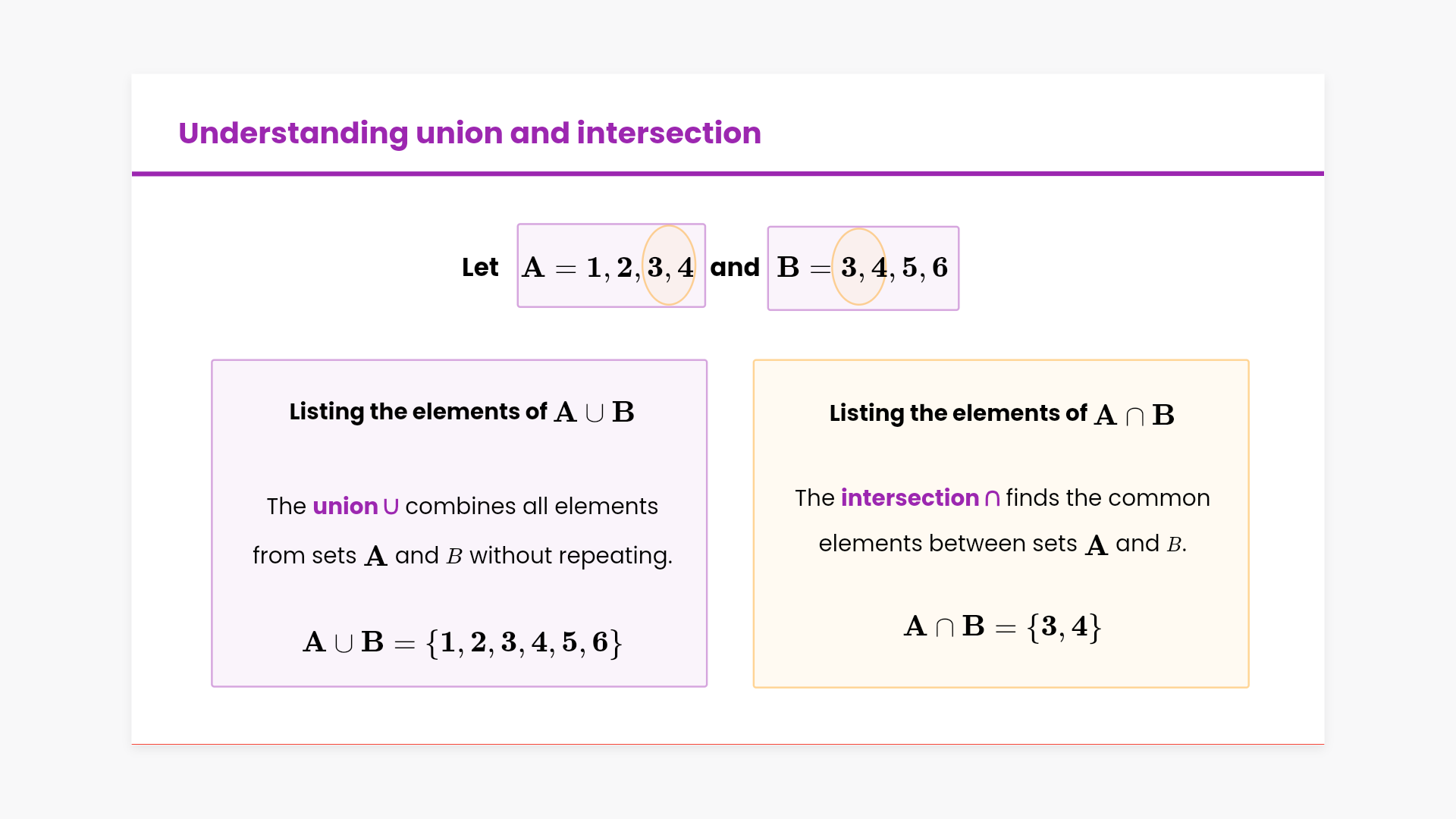Click the bold letter B in the set B definition
The height and width of the screenshot is (819, 1456).
[788, 268]
